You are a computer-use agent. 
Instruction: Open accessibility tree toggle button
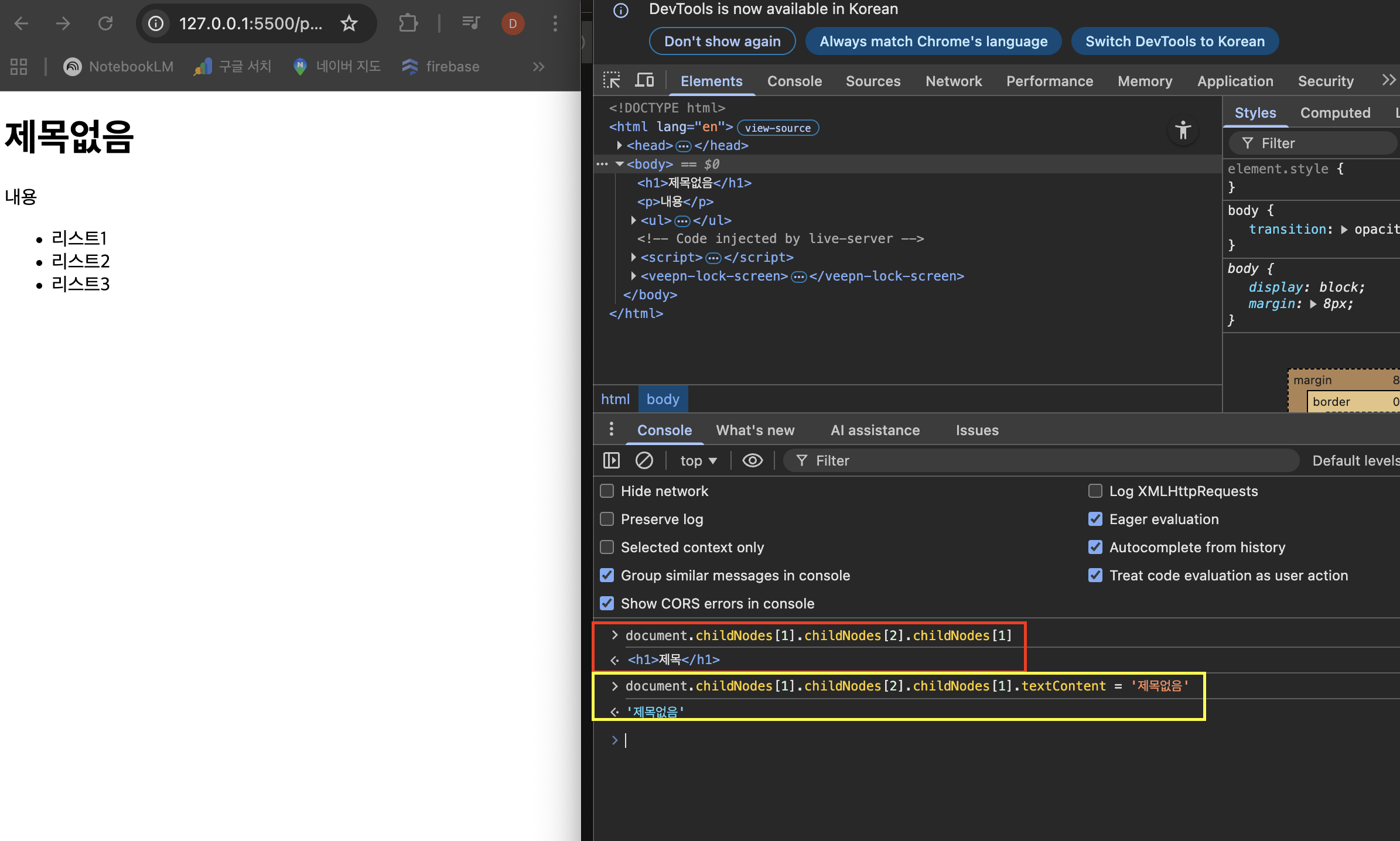pos(1183,130)
